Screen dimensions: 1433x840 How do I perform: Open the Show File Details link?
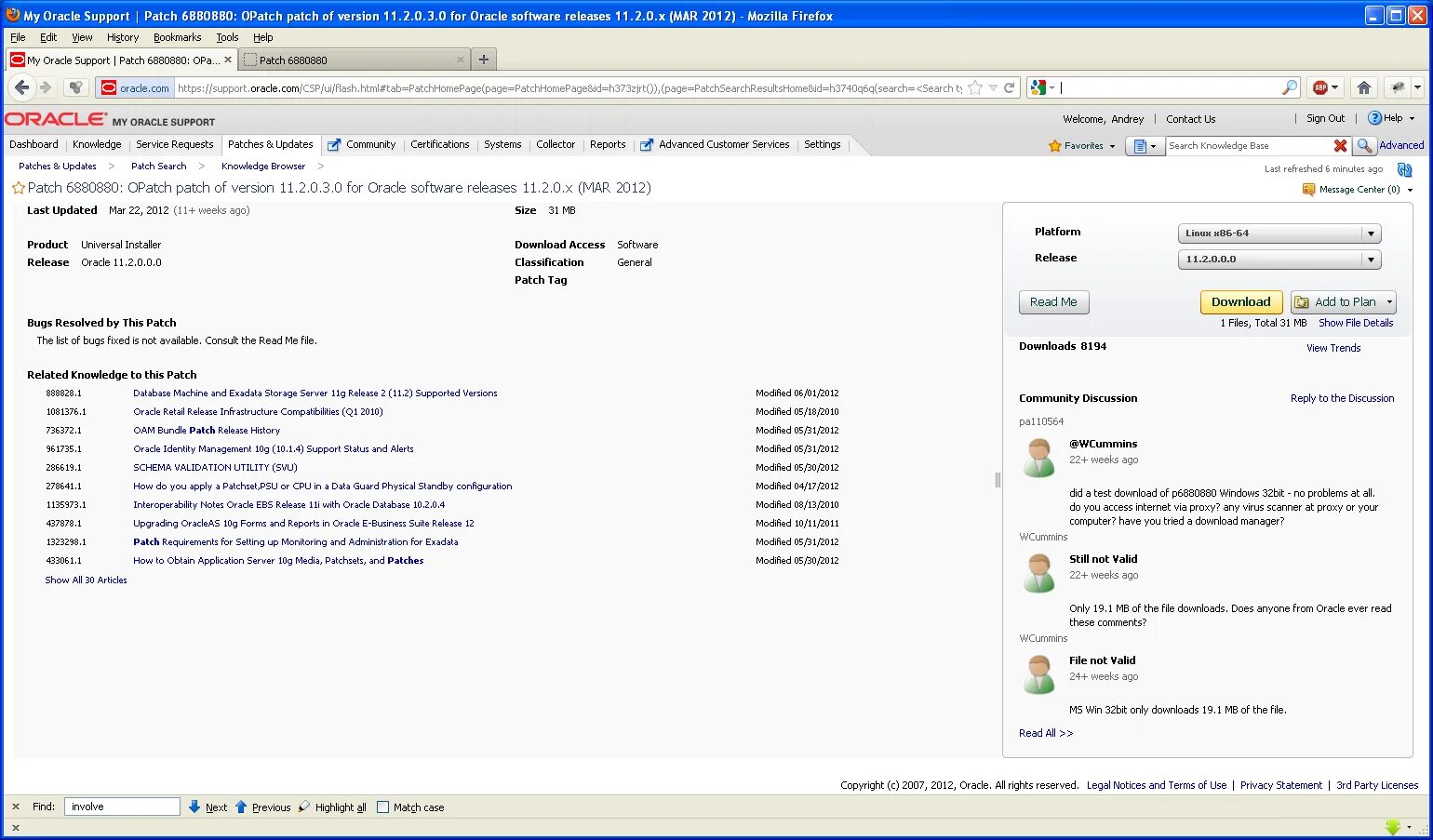[1356, 323]
